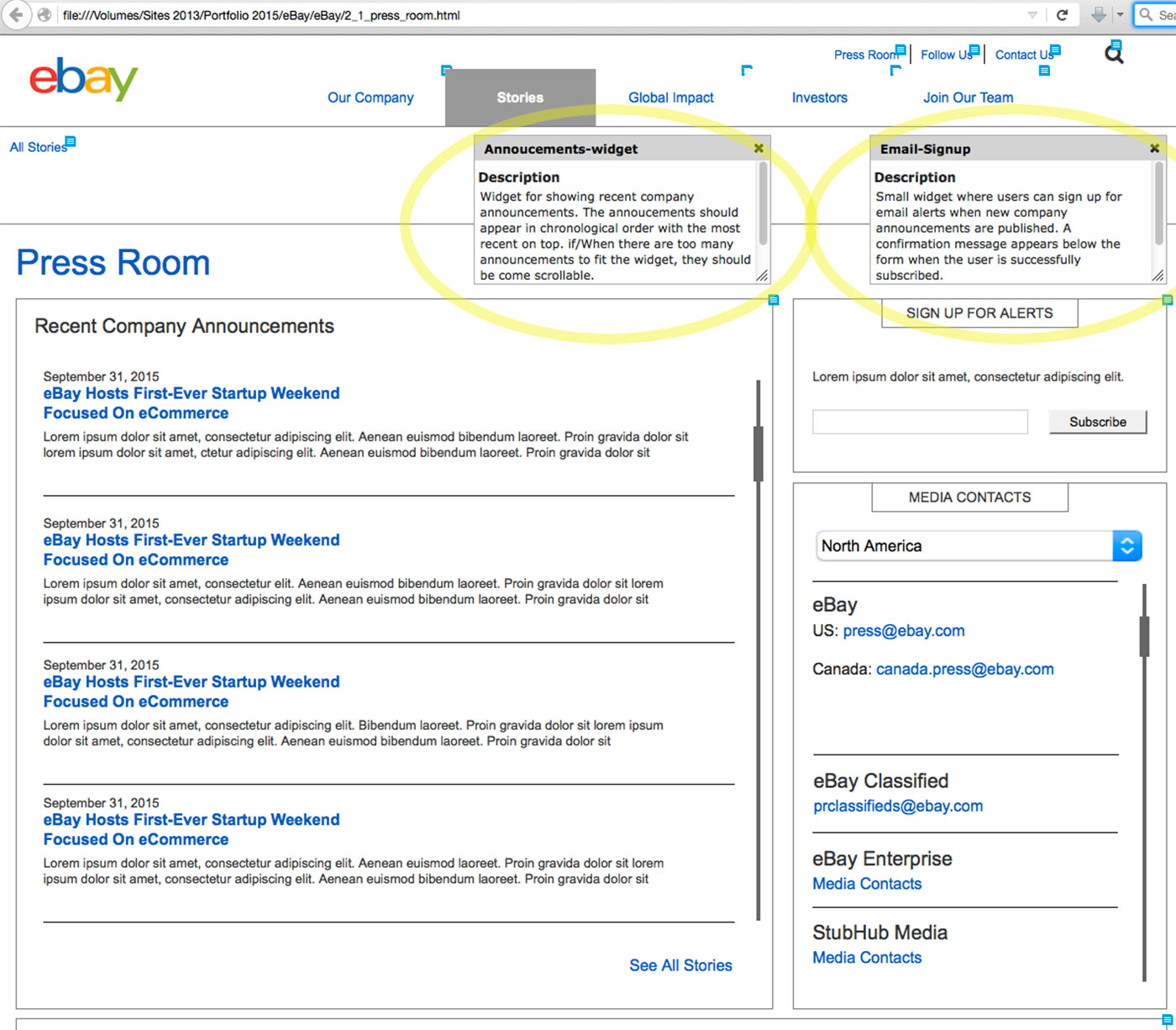Click the globe site-identity icon

tap(45, 15)
